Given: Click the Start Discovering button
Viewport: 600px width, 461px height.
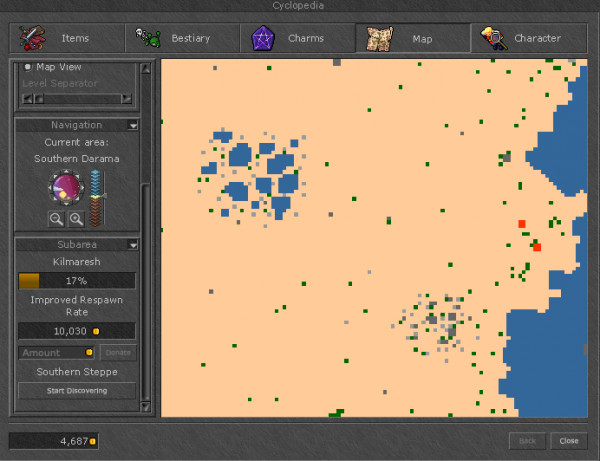Looking at the screenshot, I should (x=77, y=391).
